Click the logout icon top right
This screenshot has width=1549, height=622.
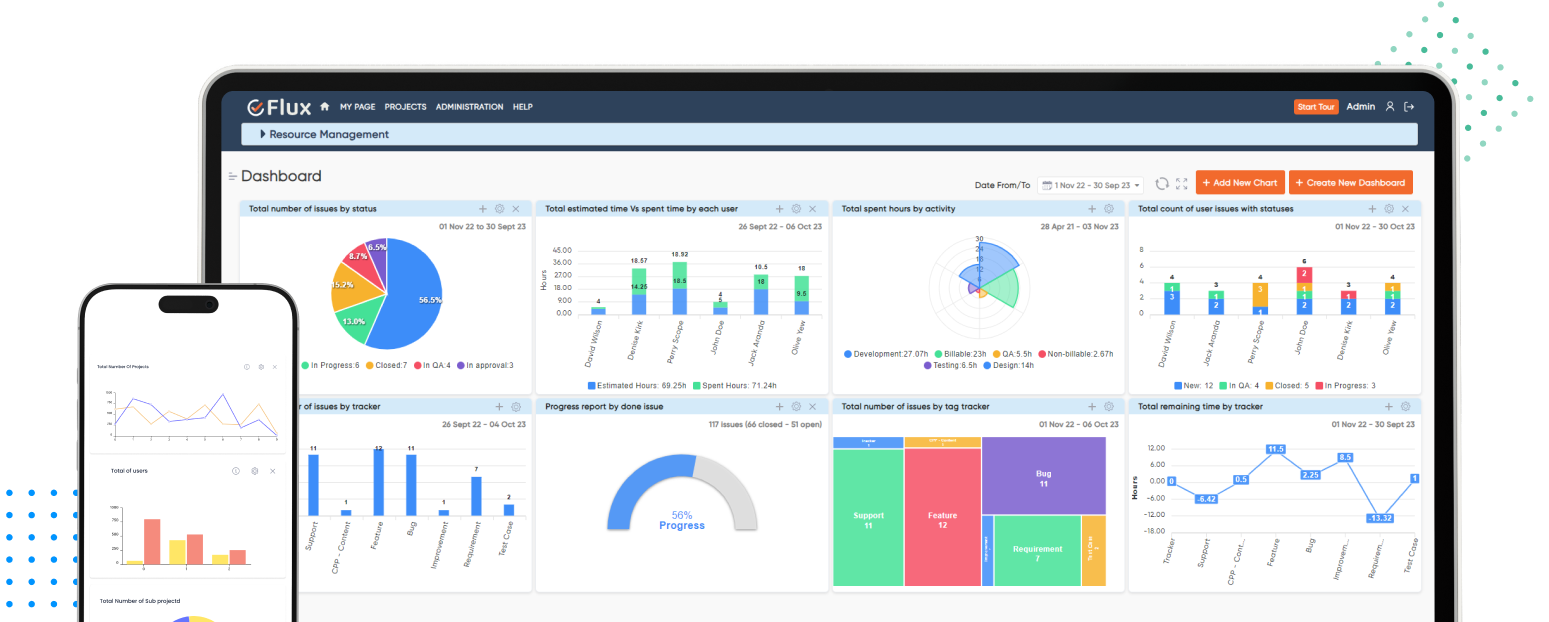(x=1410, y=107)
